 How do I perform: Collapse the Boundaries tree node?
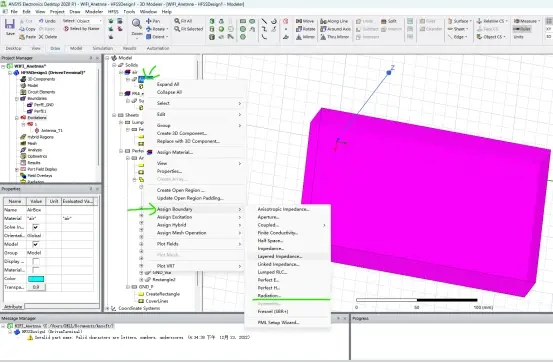pyautogui.click(x=17, y=98)
